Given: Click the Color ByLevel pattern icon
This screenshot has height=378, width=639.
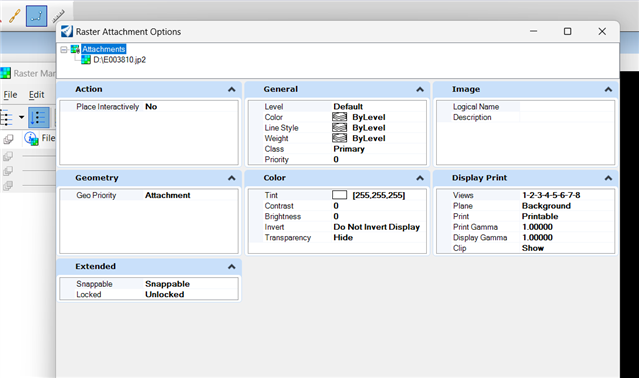Looking at the screenshot, I should click(x=339, y=117).
